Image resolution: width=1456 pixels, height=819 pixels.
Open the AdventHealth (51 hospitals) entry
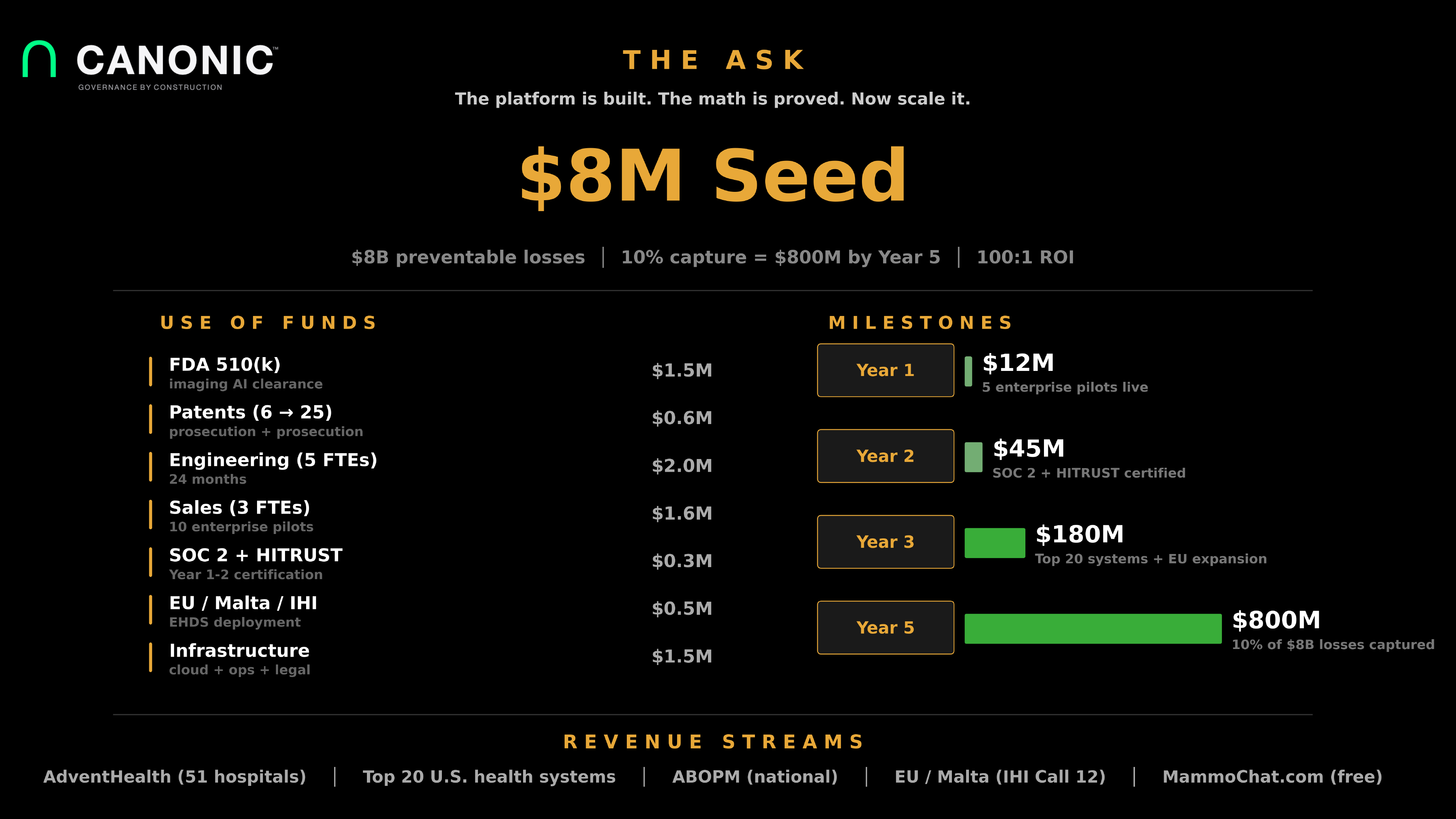[175, 777]
